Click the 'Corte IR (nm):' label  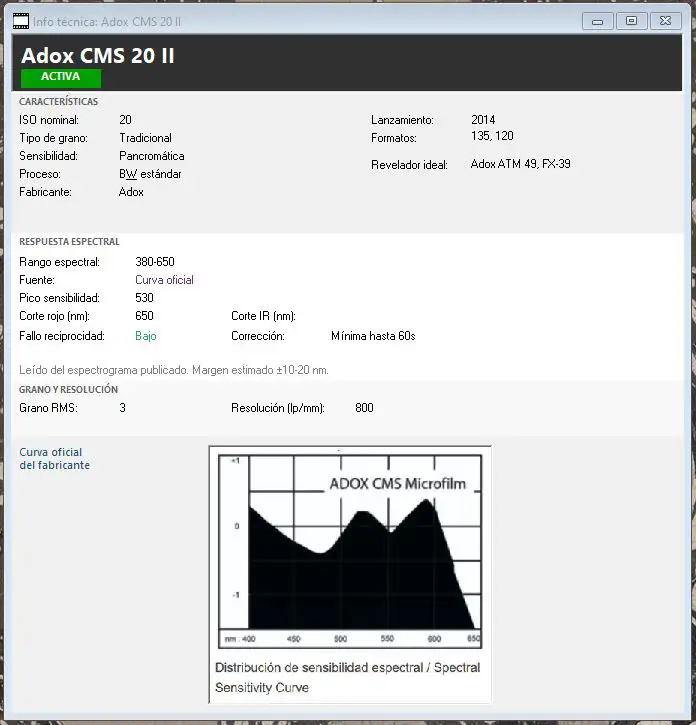[263, 316]
